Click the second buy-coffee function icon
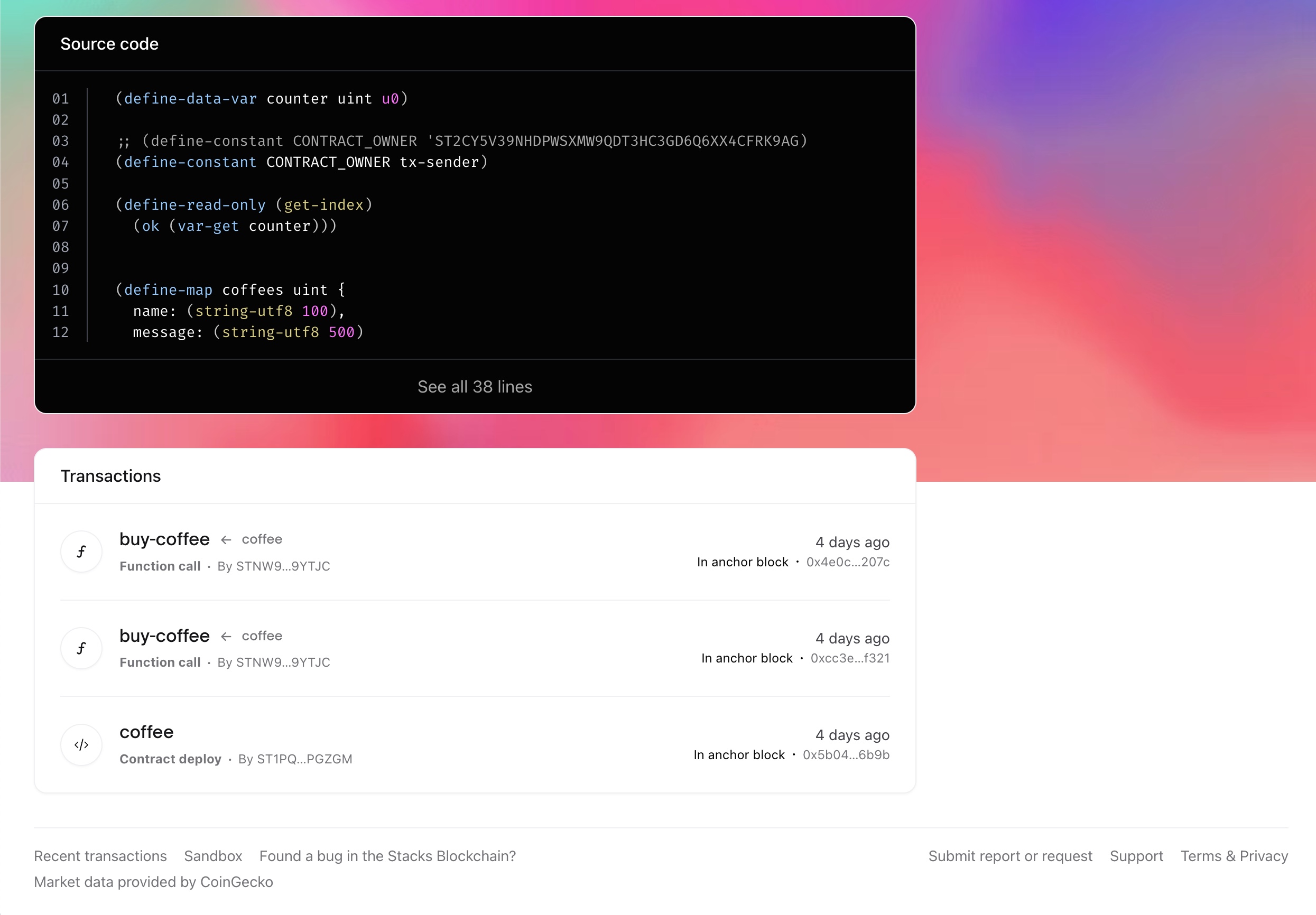The height and width of the screenshot is (915, 1316). 81,648
